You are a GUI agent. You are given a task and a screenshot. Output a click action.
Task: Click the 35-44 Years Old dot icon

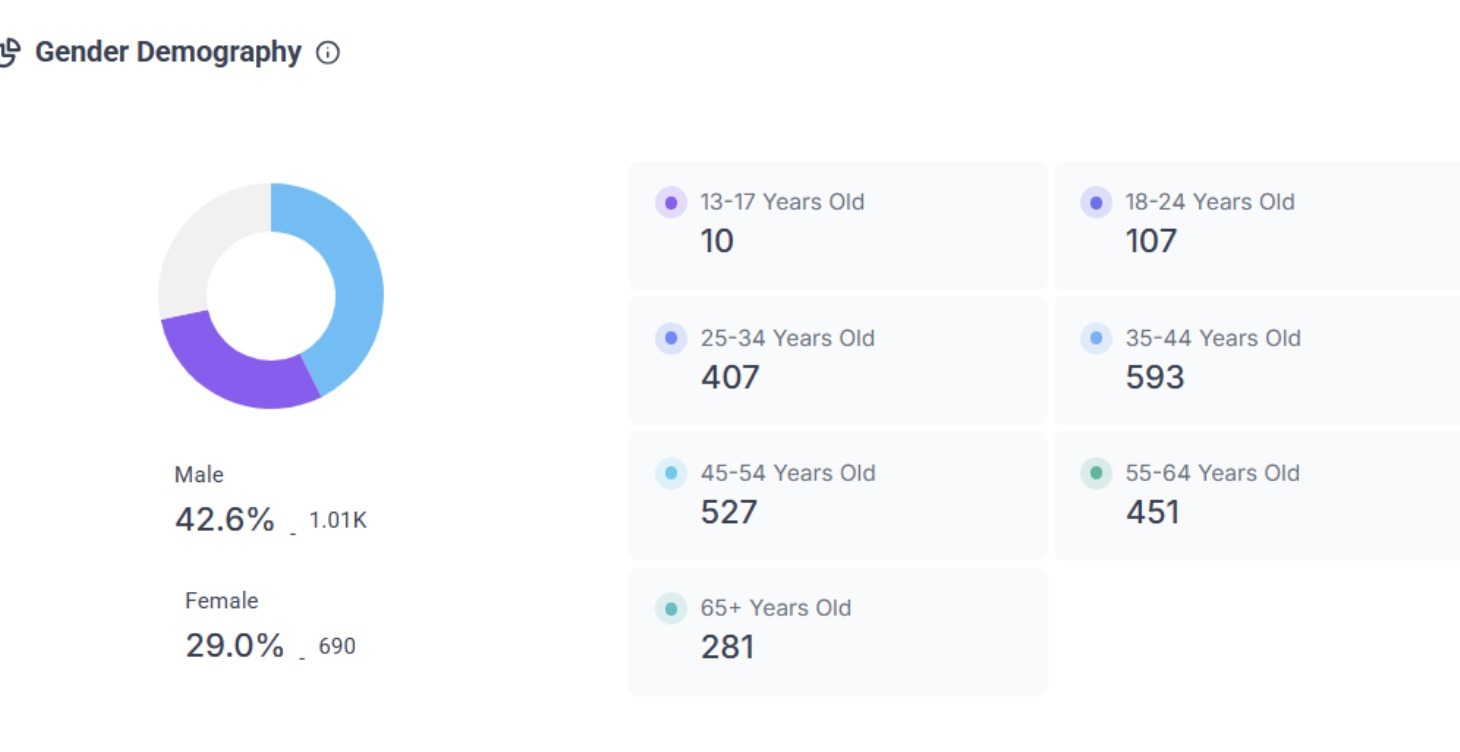tap(1096, 339)
